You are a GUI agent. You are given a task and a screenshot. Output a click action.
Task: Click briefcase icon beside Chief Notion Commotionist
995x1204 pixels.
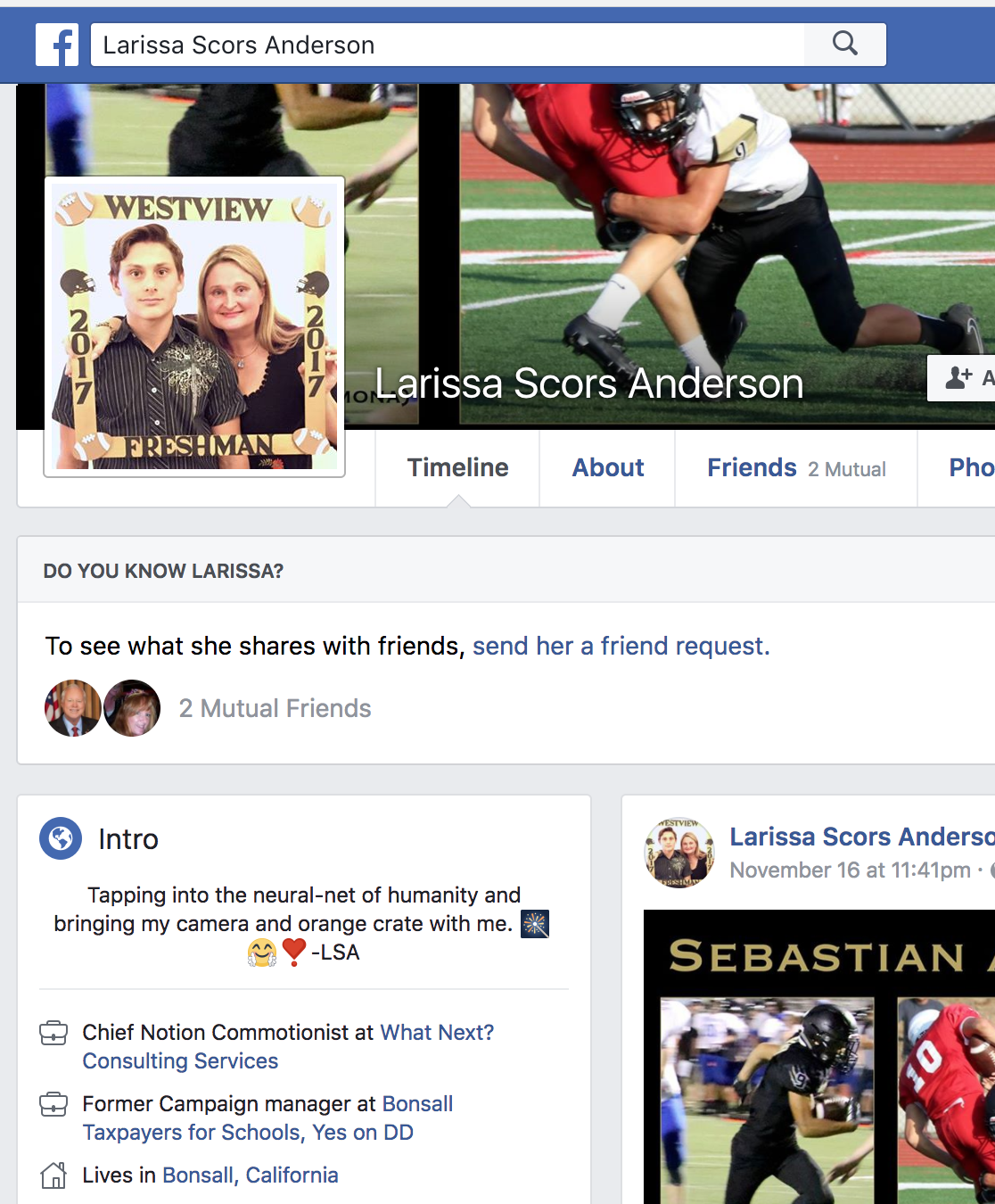pyautogui.click(x=53, y=1033)
